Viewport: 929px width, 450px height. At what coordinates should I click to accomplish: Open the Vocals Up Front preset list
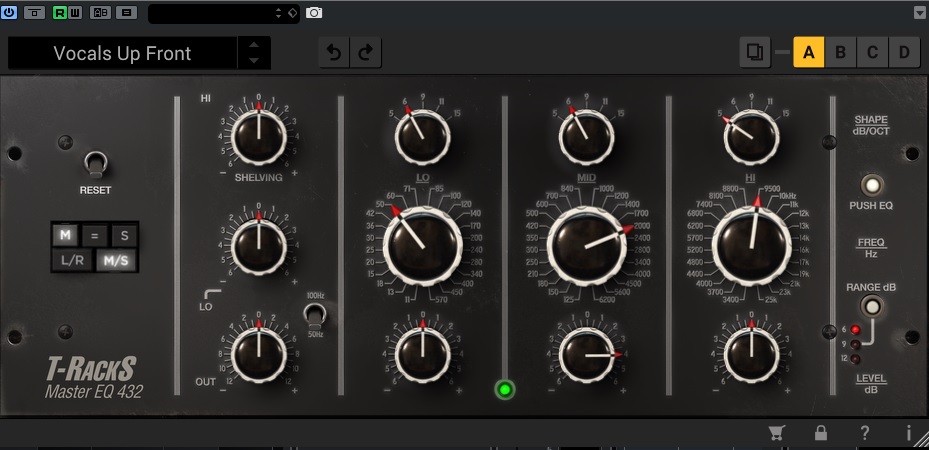(x=123, y=53)
